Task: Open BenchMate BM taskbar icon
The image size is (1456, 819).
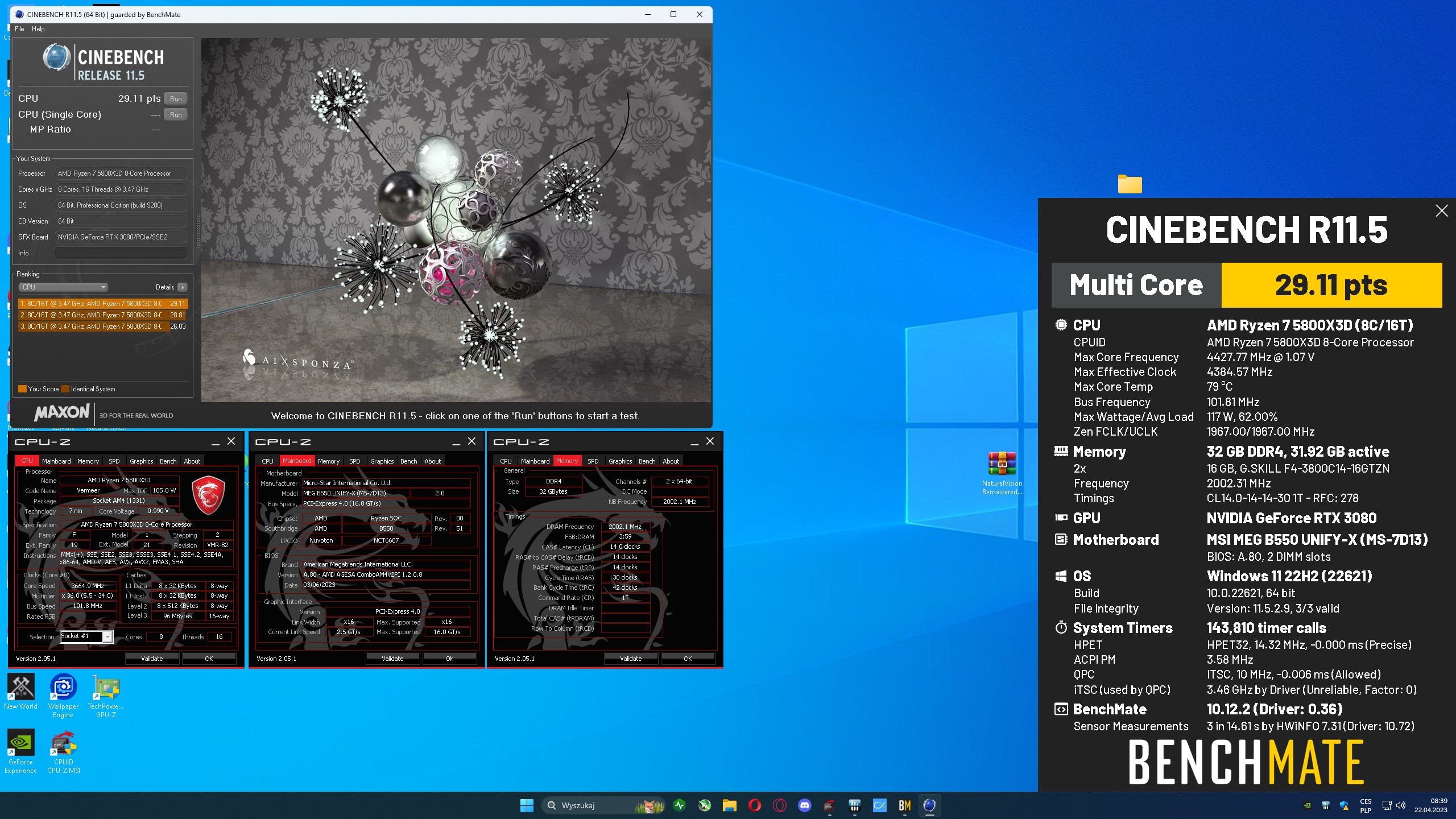Action: coord(904,805)
